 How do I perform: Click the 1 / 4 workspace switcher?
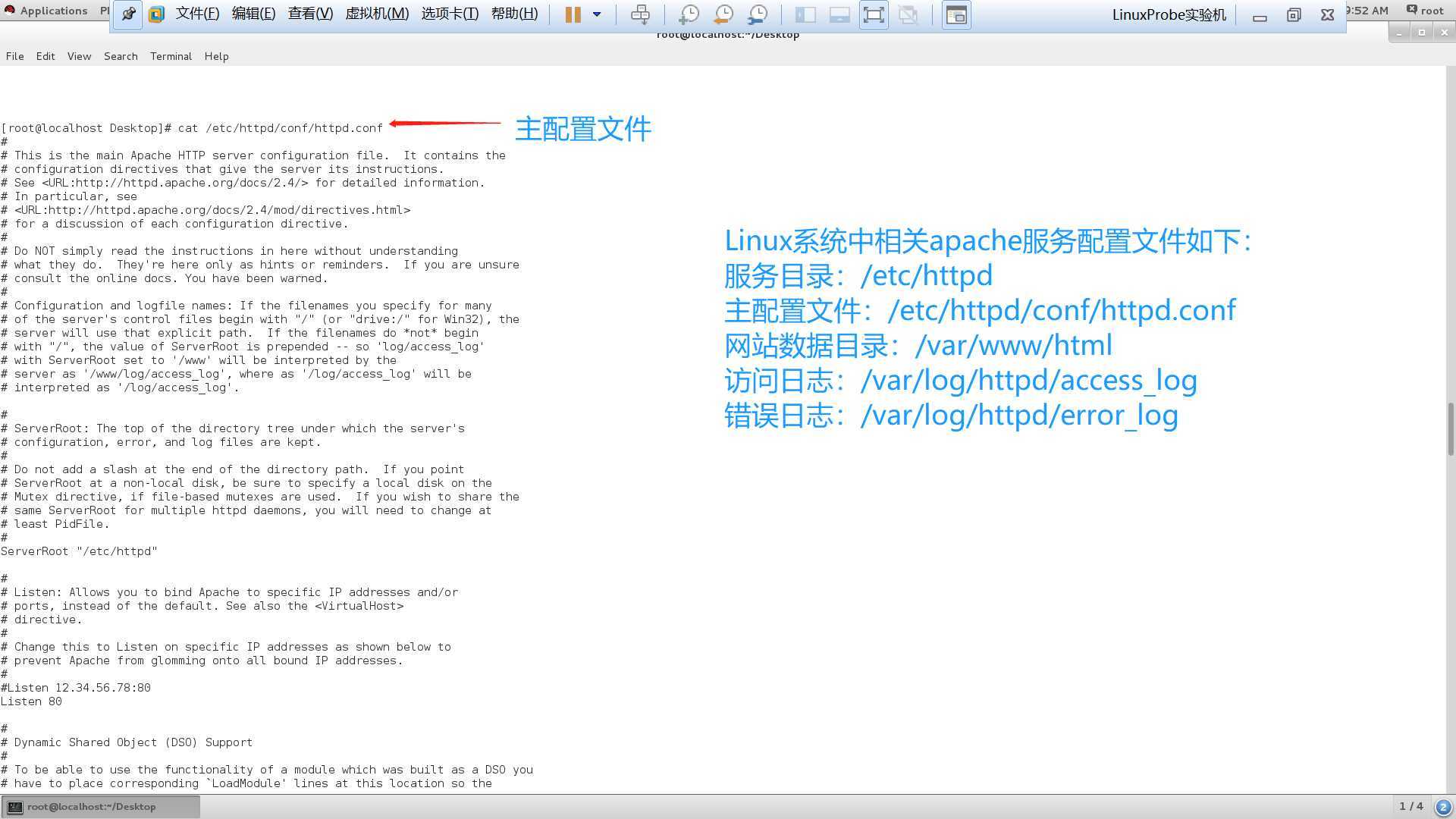[1411, 806]
